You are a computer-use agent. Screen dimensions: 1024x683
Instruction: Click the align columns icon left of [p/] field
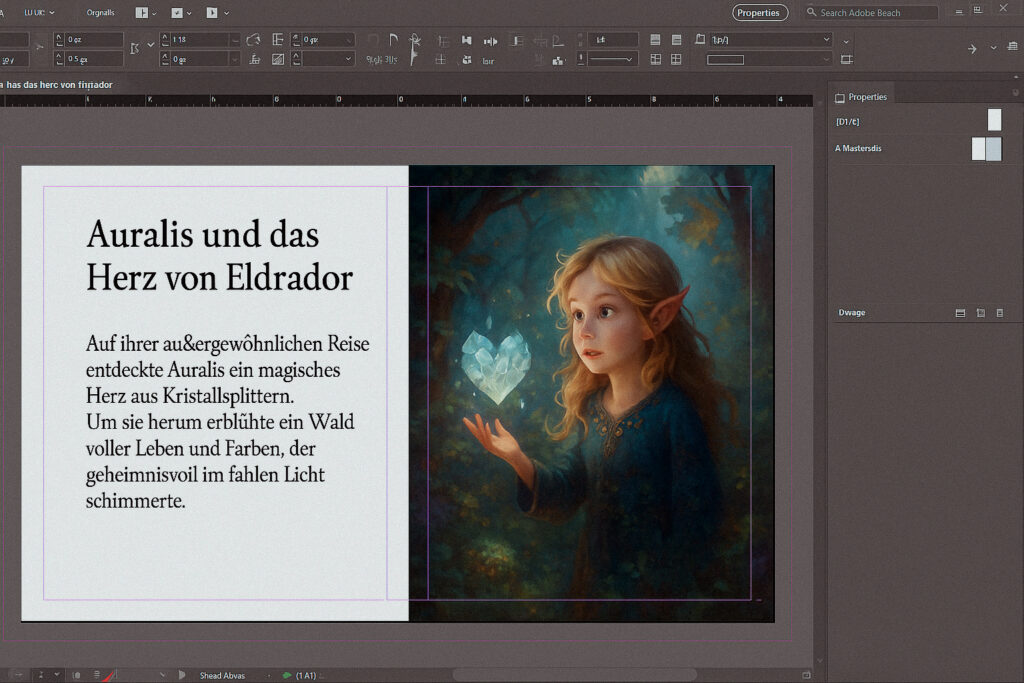(677, 40)
